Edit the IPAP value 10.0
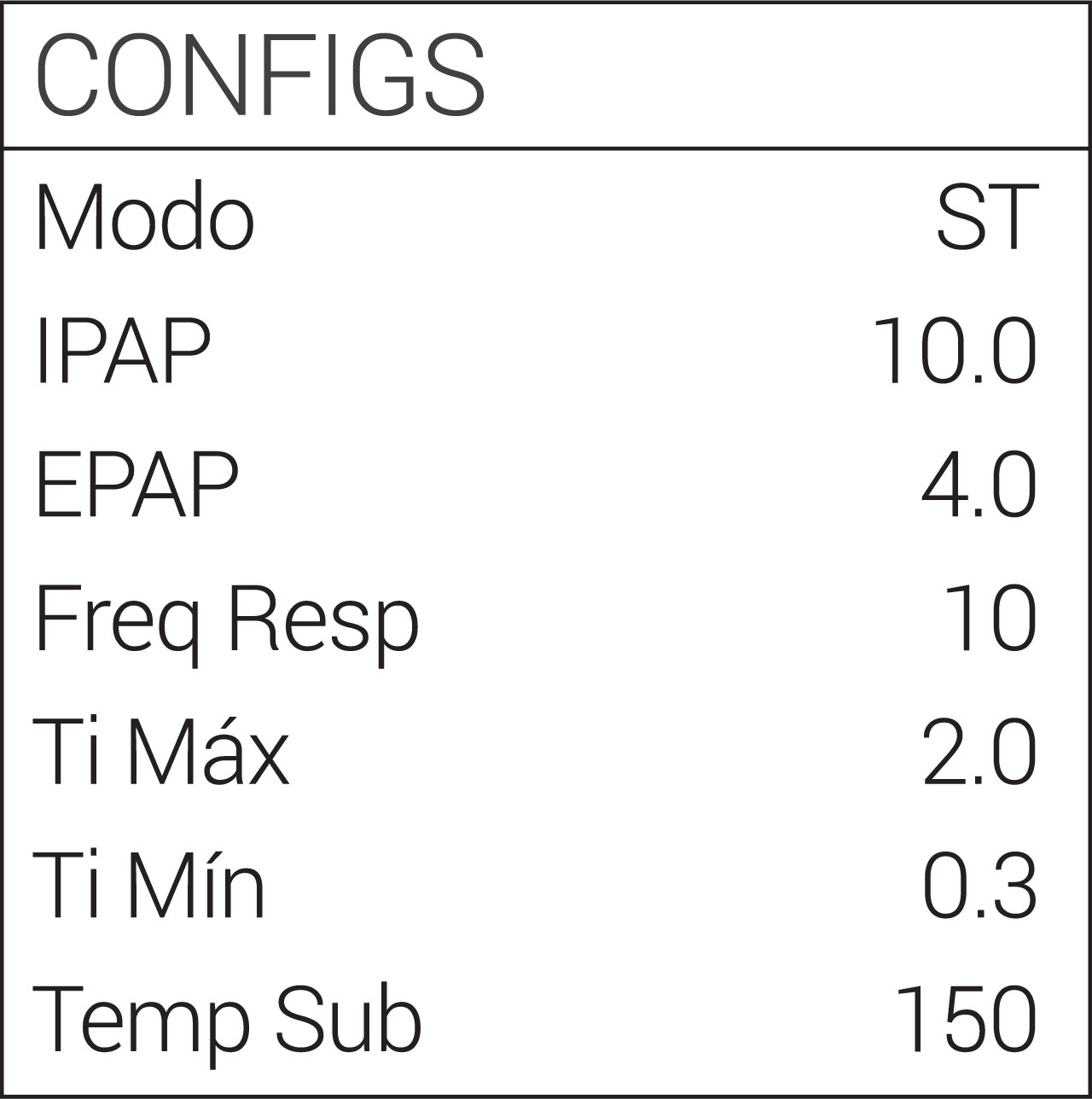 954,351
